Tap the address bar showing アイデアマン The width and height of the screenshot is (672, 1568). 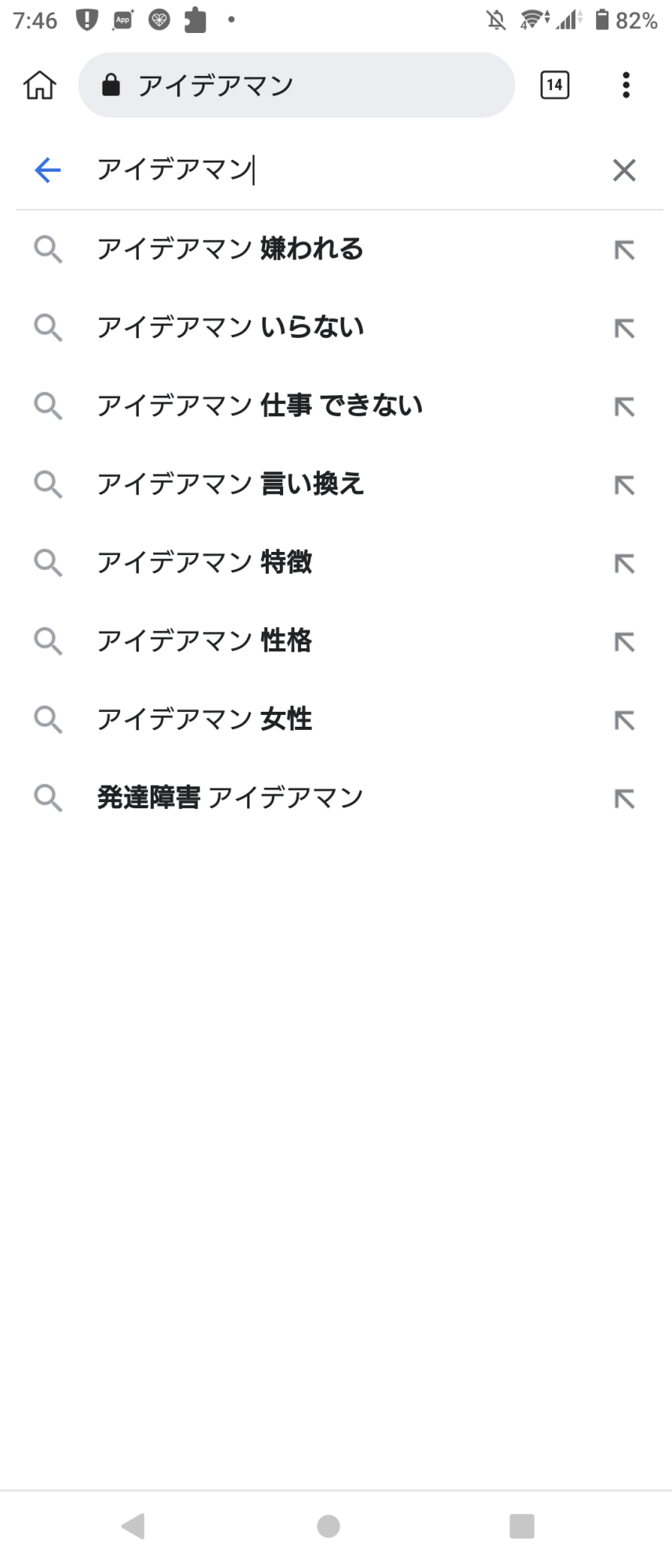click(x=296, y=85)
